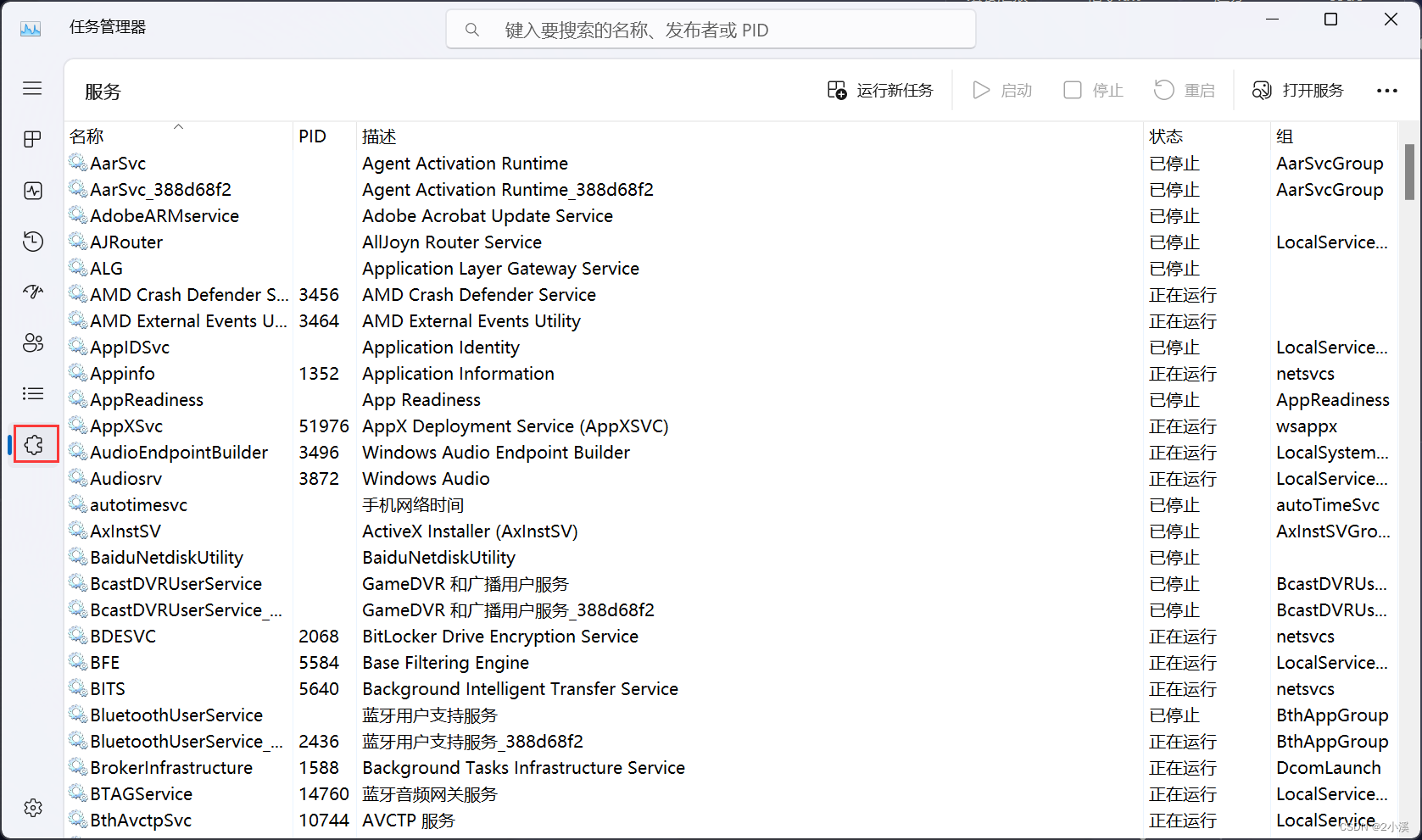Open the more options ellipsis menu
Image resolution: width=1422 pixels, height=840 pixels.
[1387, 91]
